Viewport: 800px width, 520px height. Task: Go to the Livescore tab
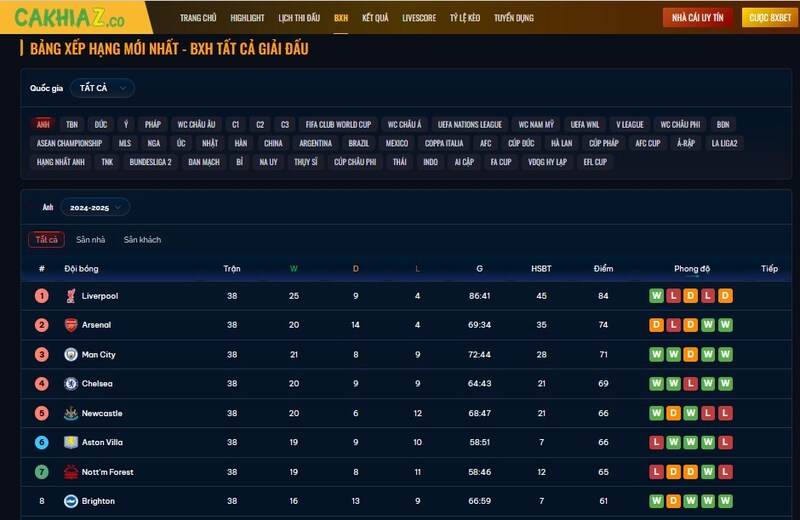point(419,18)
